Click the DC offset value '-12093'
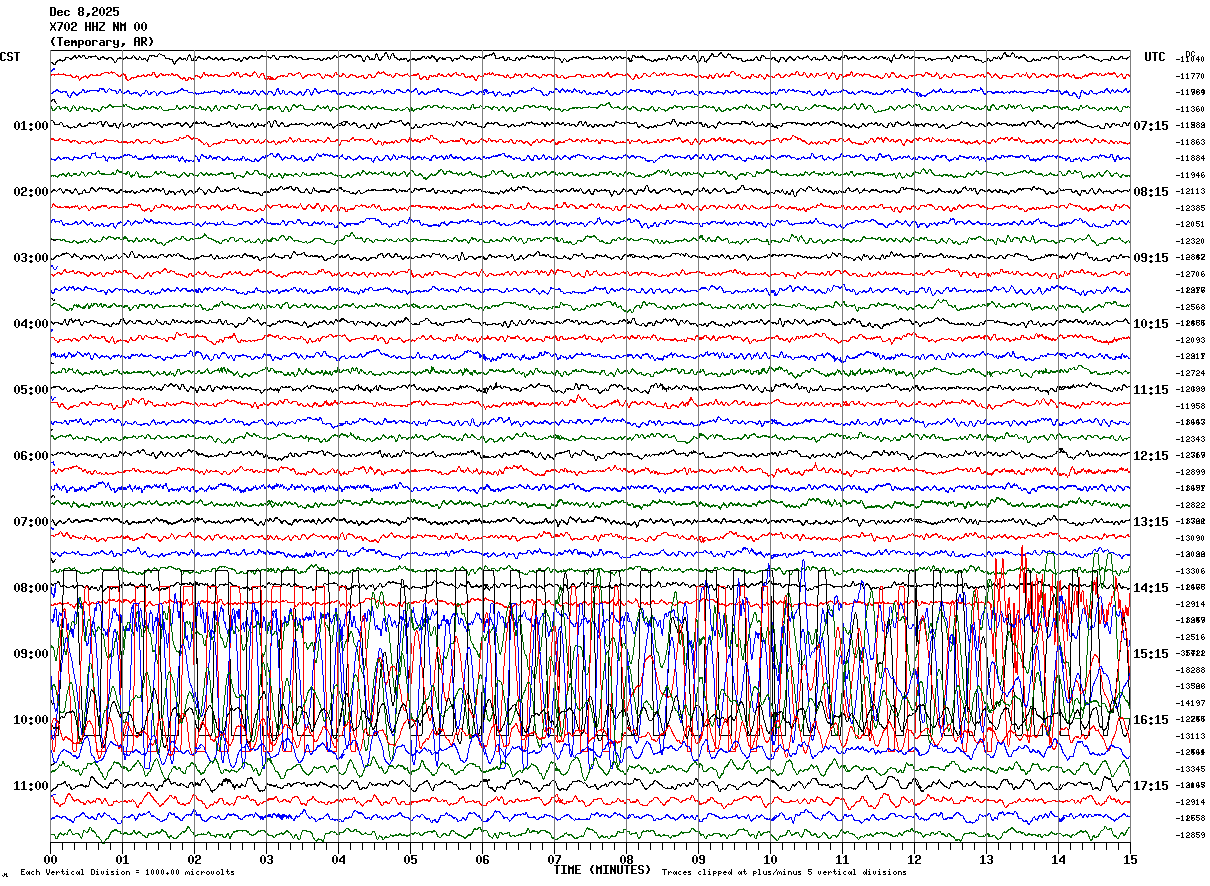Screen dimensions: 1210x886 (x=1190, y=341)
